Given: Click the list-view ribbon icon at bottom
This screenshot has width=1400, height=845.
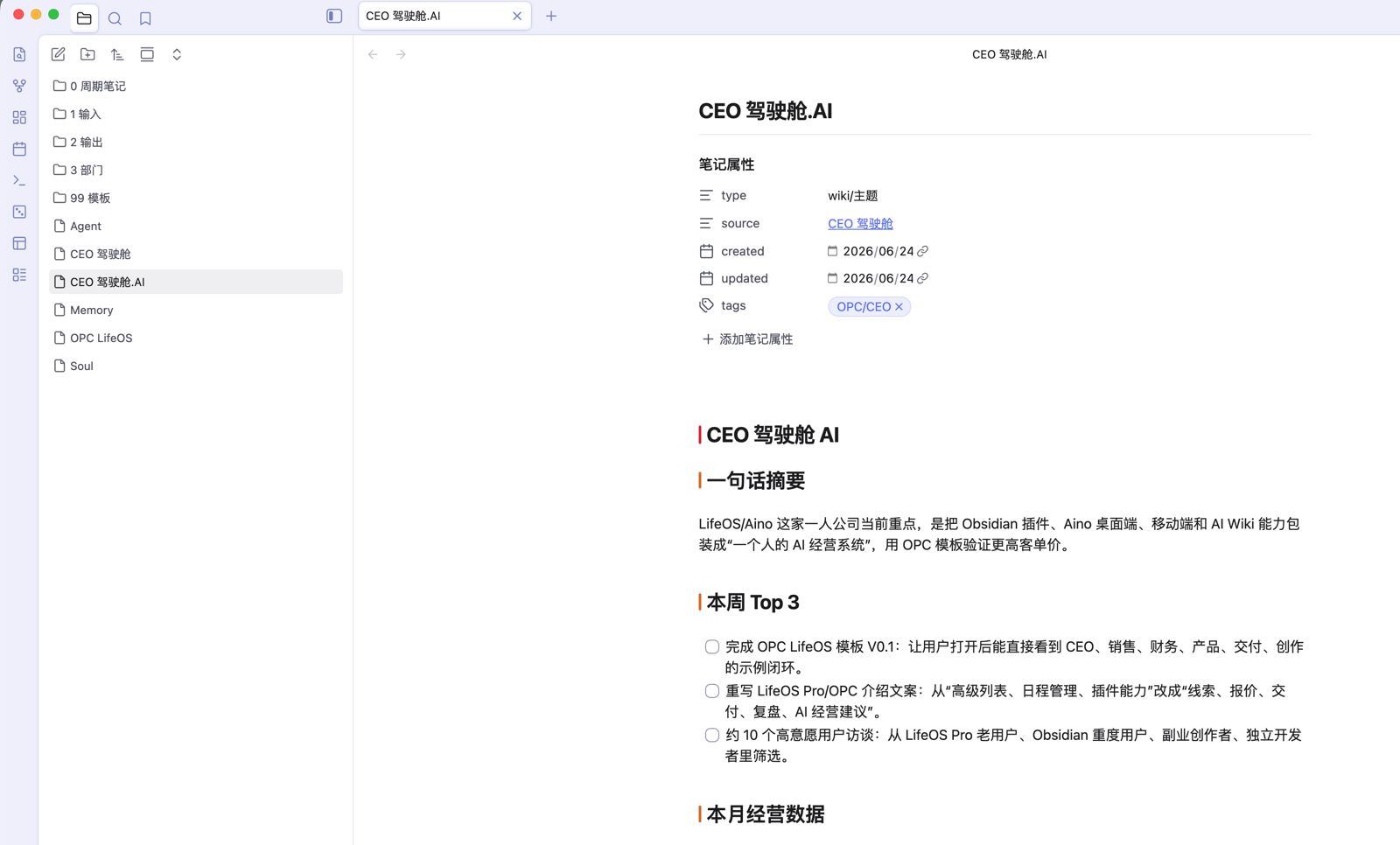Looking at the screenshot, I should pyautogui.click(x=19, y=275).
